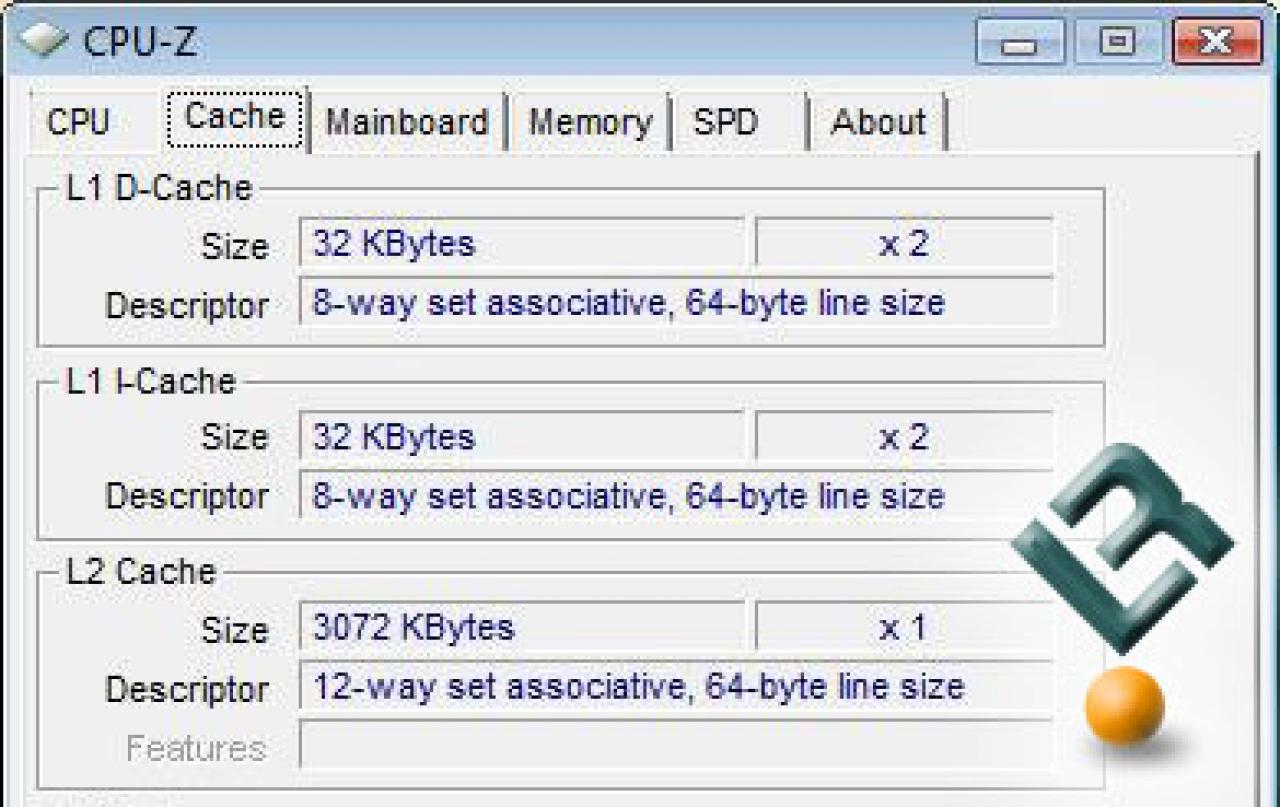
Task: Click the L1 D-Cache descriptor field
Action: pyautogui.click(x=677, y=301)
